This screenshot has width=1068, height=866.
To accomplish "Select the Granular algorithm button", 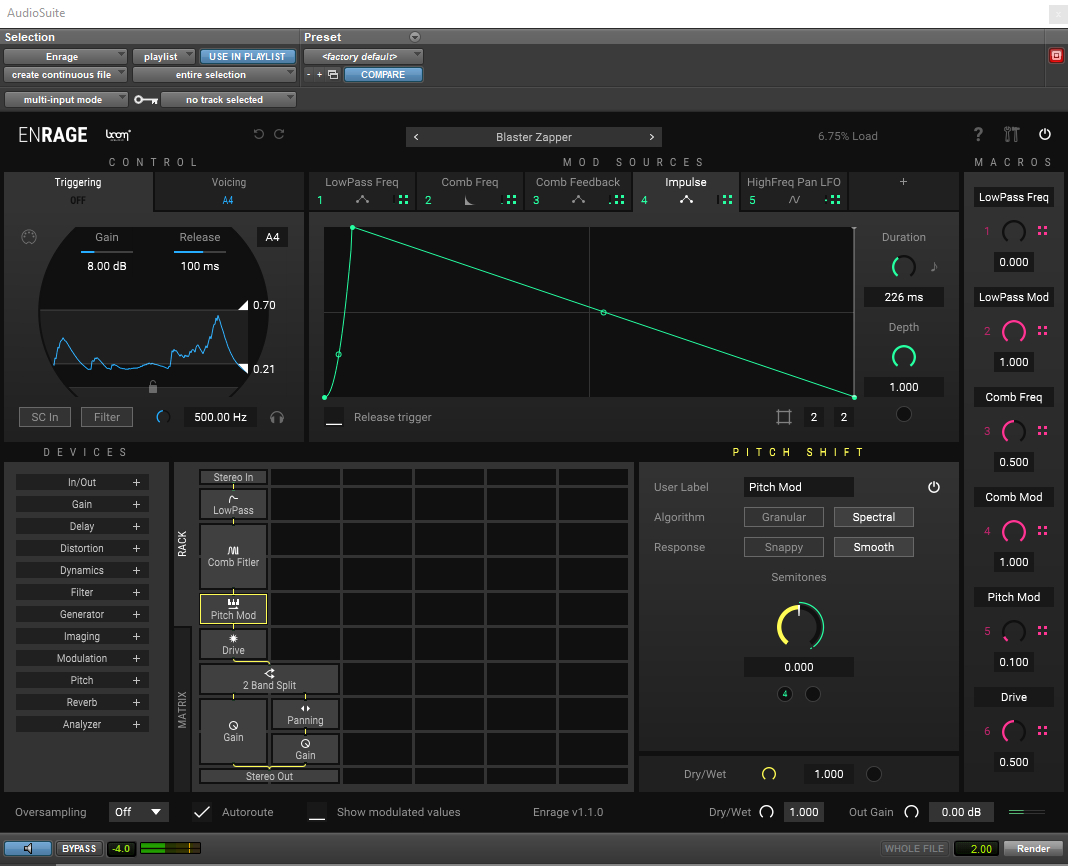I will point(783,517).
